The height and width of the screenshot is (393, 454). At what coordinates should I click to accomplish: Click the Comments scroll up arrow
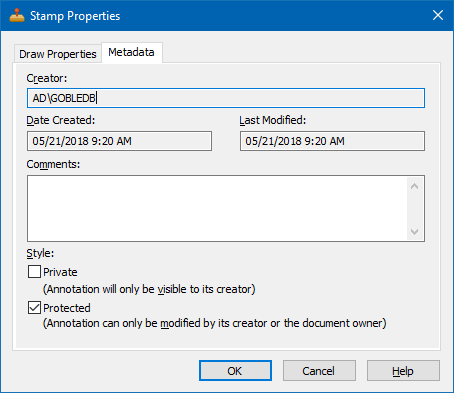click(x=415, y=186)
